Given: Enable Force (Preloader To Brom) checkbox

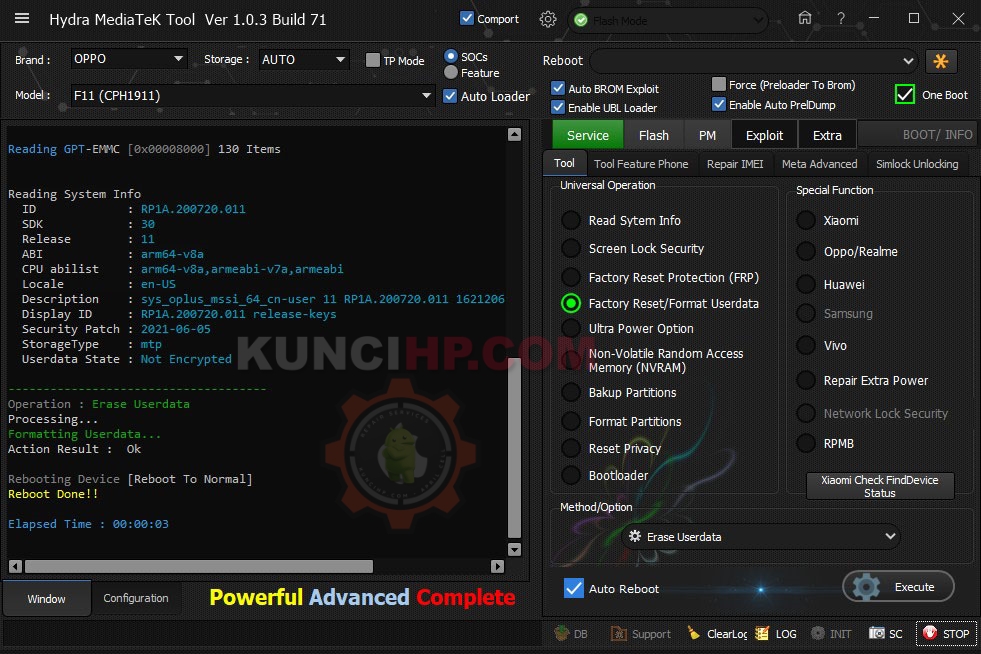Looking at the screenshot, I should [x=719, y=84].
